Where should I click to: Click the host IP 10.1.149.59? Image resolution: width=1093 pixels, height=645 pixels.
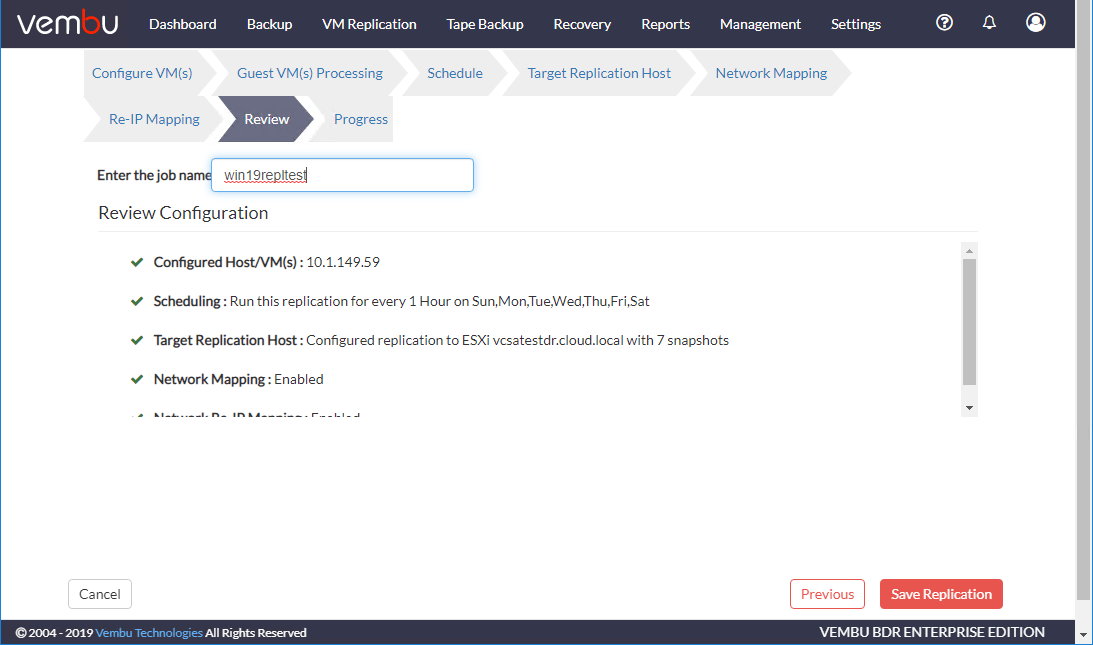click(x=343, y=262)
